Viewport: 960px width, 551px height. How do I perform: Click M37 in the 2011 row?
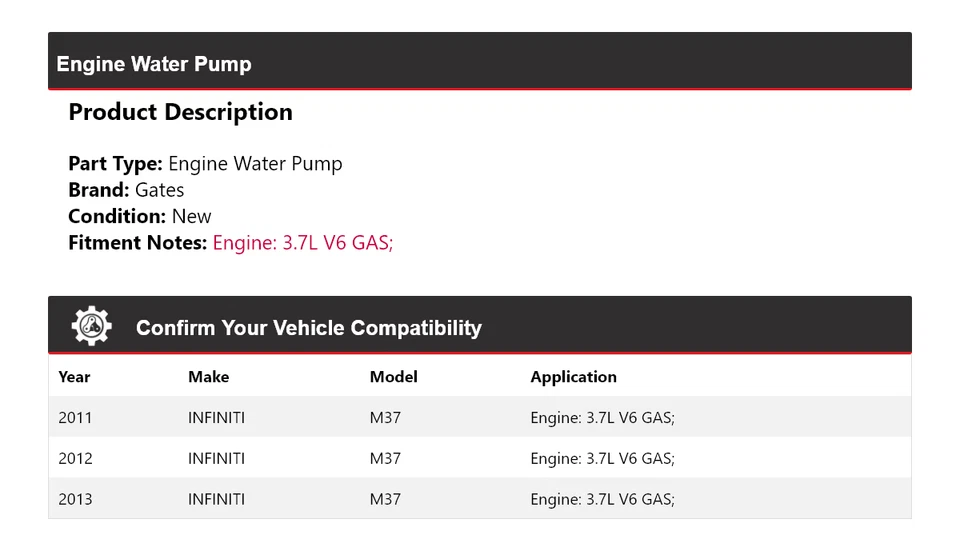click(385, 418)
